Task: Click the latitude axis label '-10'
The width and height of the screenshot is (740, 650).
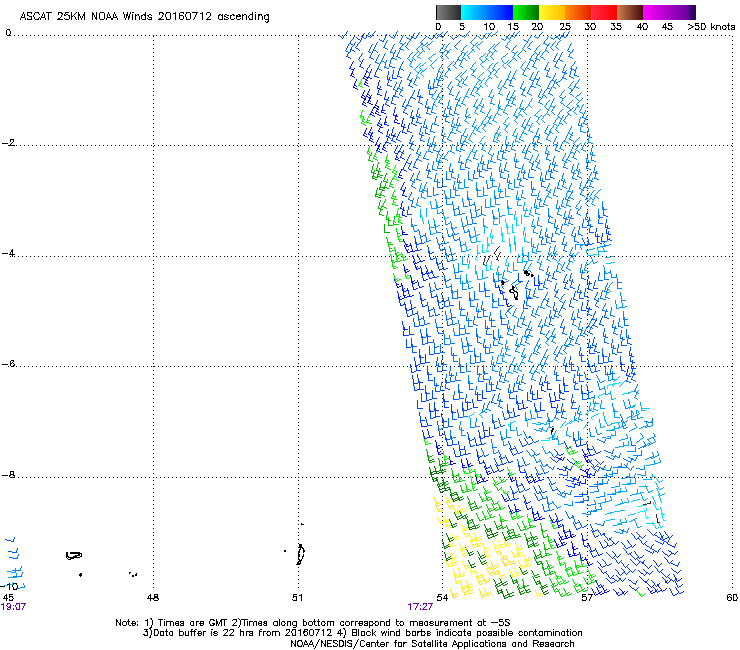Action: 10,586
